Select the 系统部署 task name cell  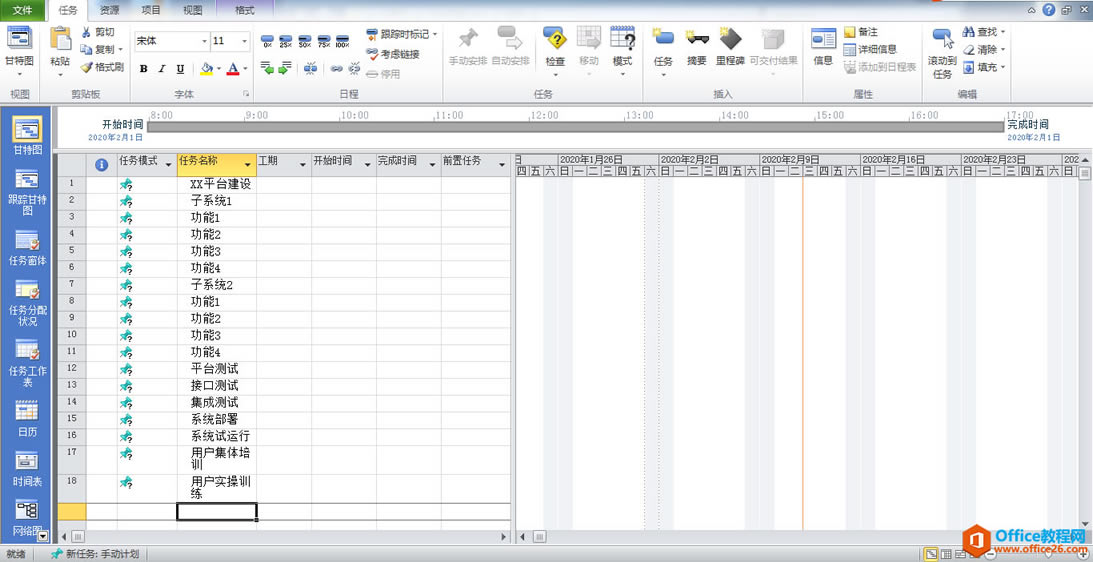[x=216, y=419]
